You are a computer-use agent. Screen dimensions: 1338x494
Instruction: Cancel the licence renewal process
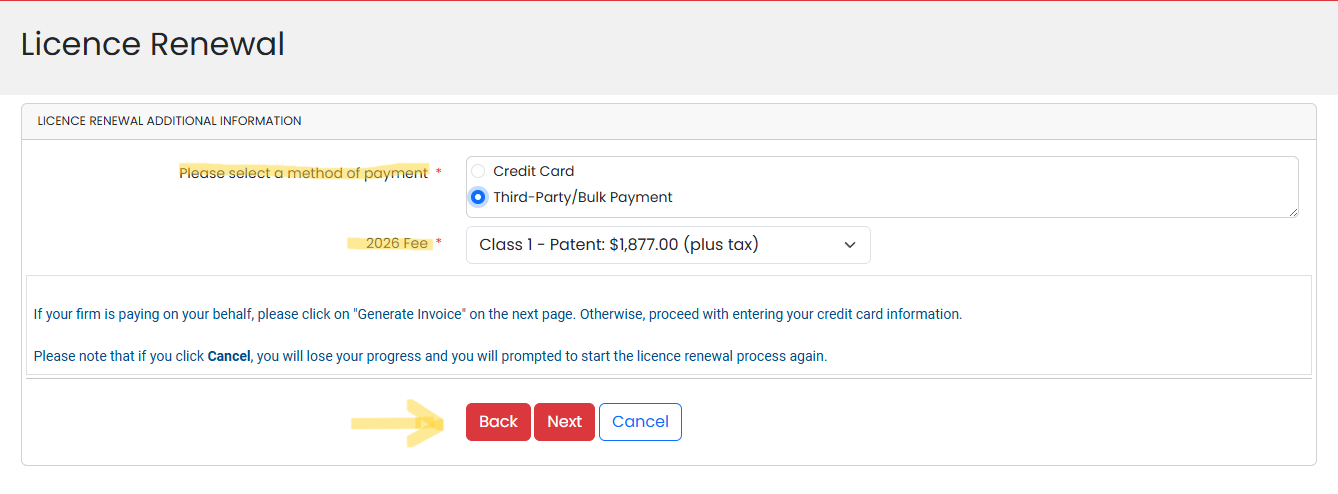click(640, 422)
